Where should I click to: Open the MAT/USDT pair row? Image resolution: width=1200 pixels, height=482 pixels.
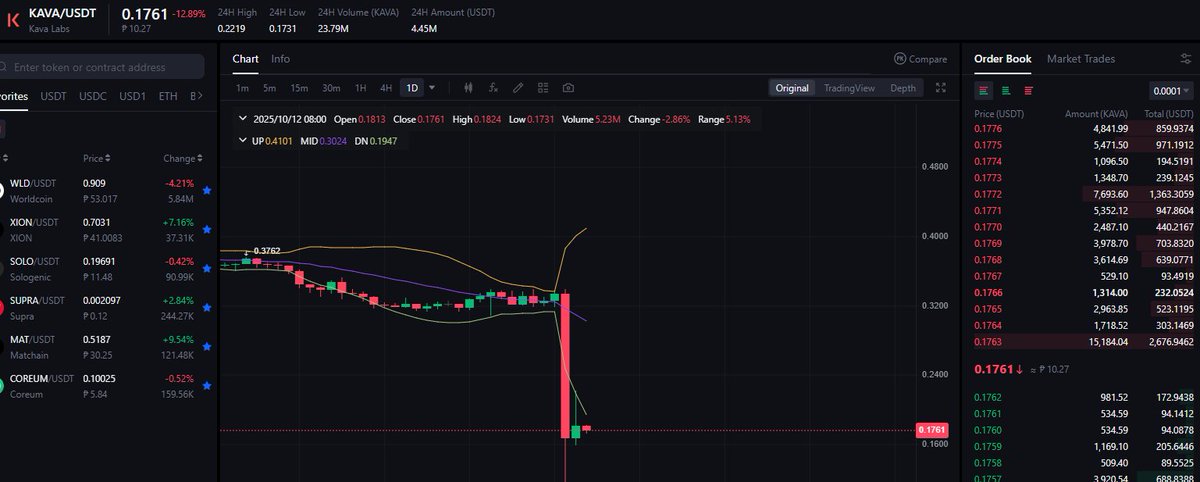108,347
